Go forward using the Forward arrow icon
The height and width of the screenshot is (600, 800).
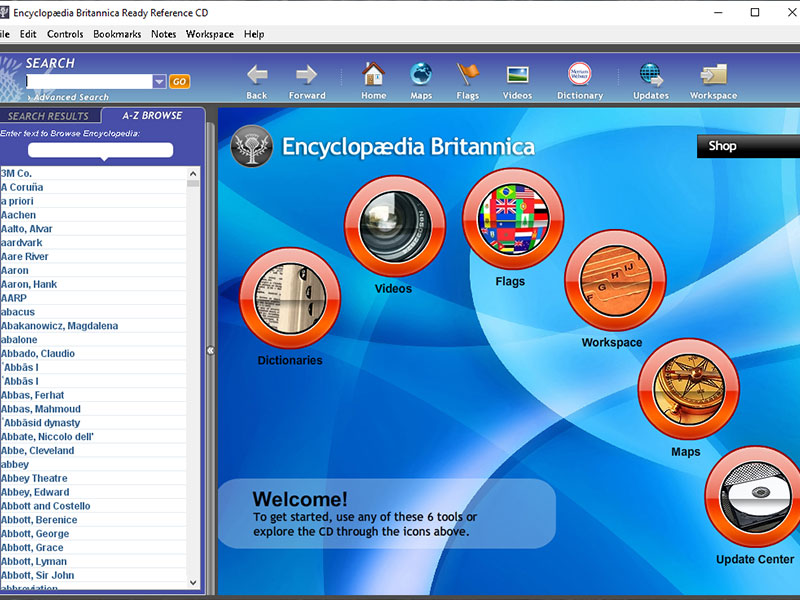[x=307, y=75]
